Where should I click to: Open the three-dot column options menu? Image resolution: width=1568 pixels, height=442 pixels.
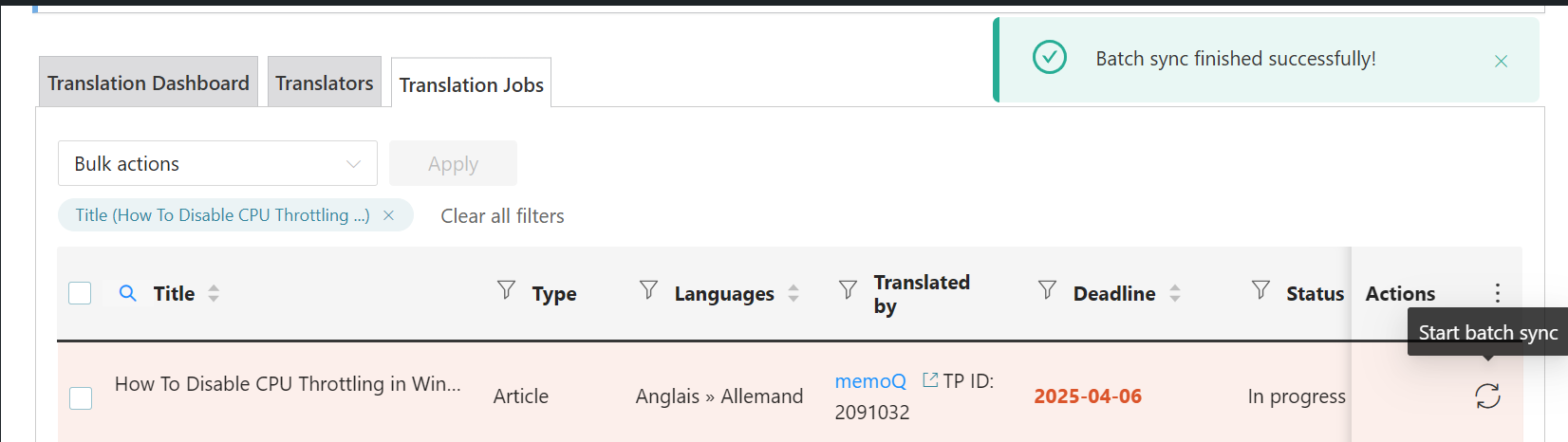(1497, 293)
